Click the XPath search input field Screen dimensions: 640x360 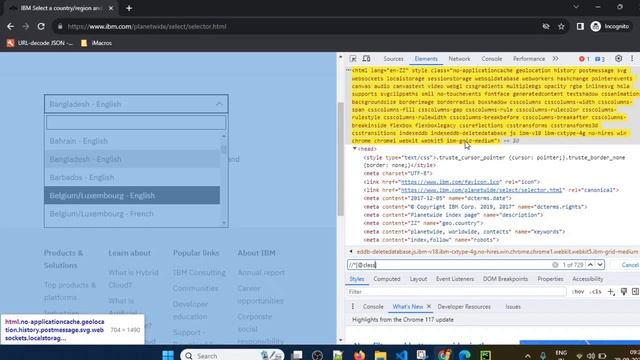point(449,265)
